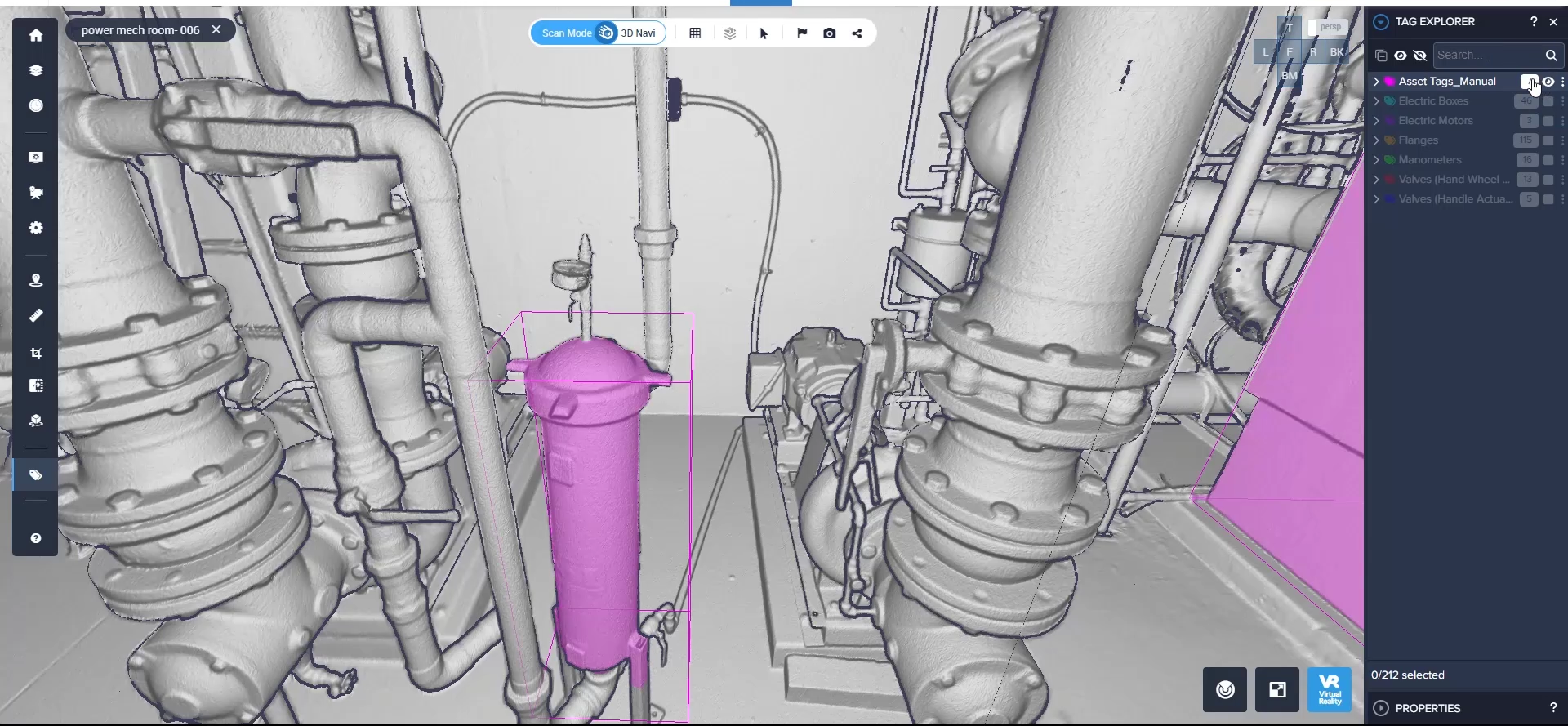Switch to Scan Mode

click(x=567, y=33)
